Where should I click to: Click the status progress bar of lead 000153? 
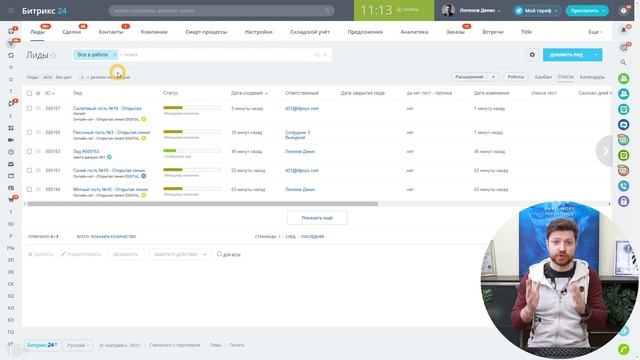click(x=192, y=151)
